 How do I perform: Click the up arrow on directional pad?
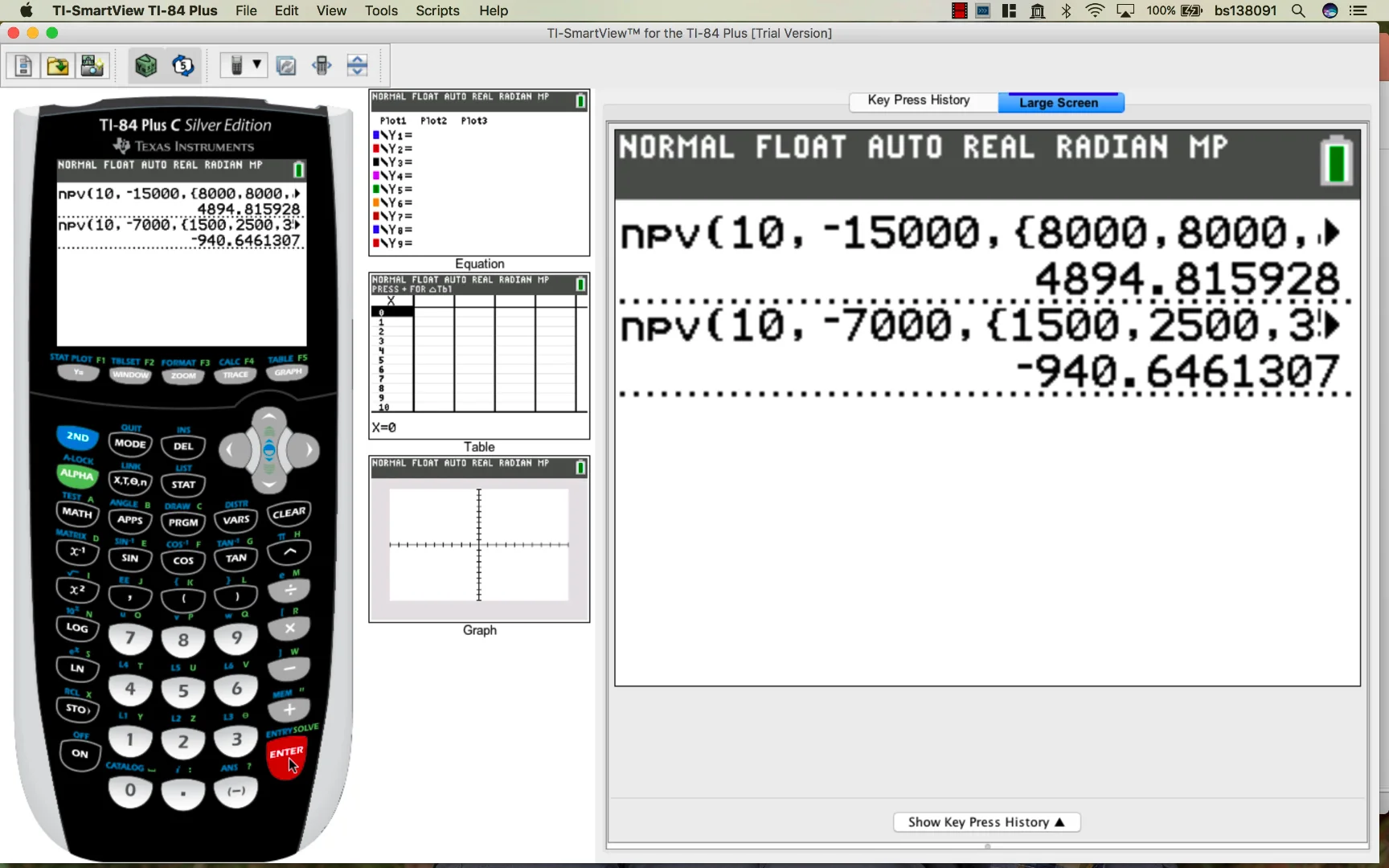pyautogui.click(x=269, y=419)
